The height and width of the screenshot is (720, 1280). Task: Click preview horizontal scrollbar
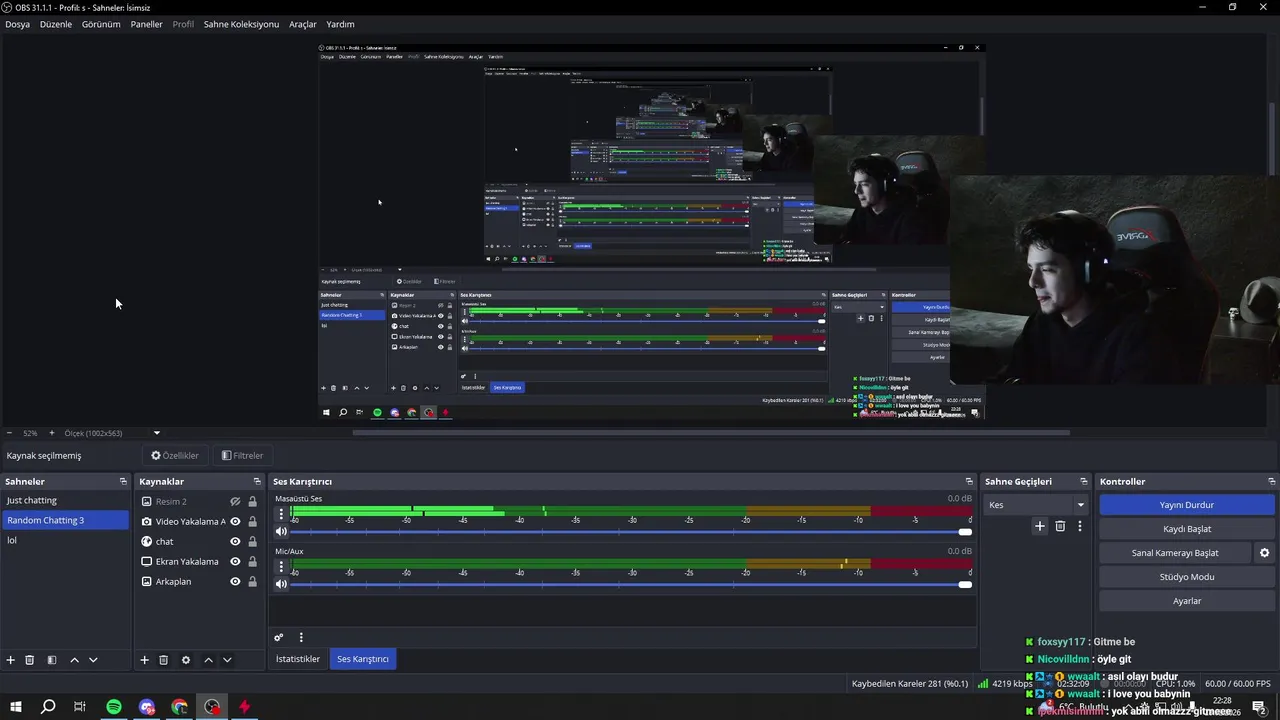[x=711, y=433]
